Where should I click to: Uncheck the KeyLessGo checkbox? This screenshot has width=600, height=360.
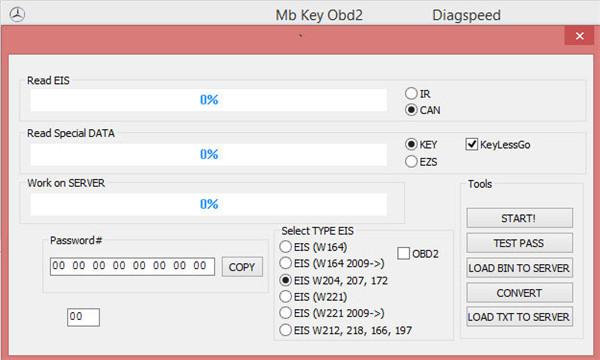472,144
